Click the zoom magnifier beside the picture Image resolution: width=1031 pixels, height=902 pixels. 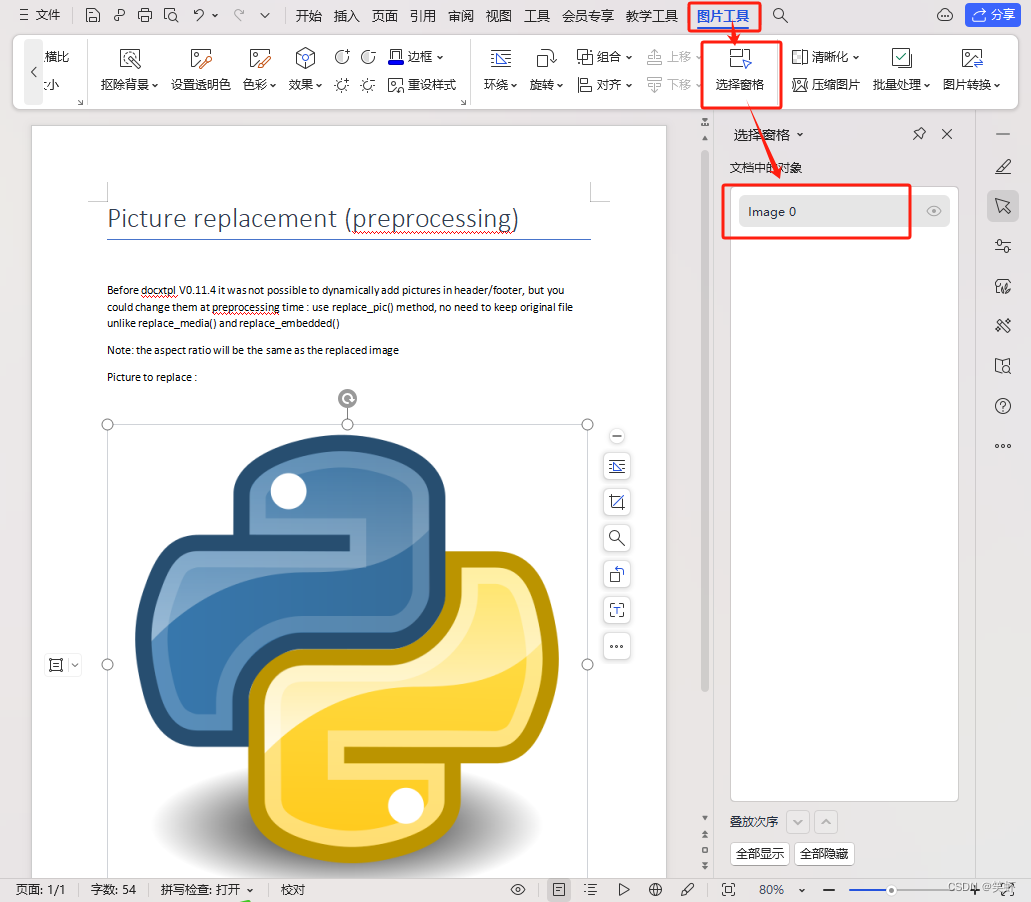[x=617, y=538]
